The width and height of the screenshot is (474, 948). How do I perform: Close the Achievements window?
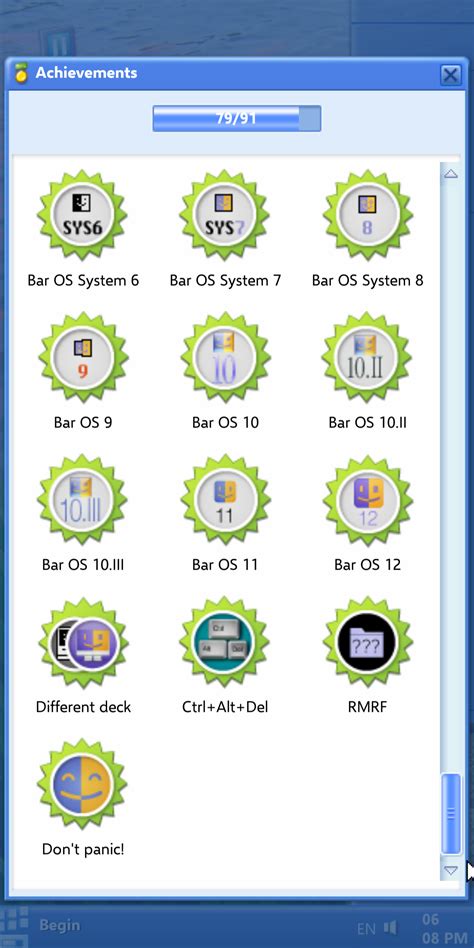click(450, 75)
